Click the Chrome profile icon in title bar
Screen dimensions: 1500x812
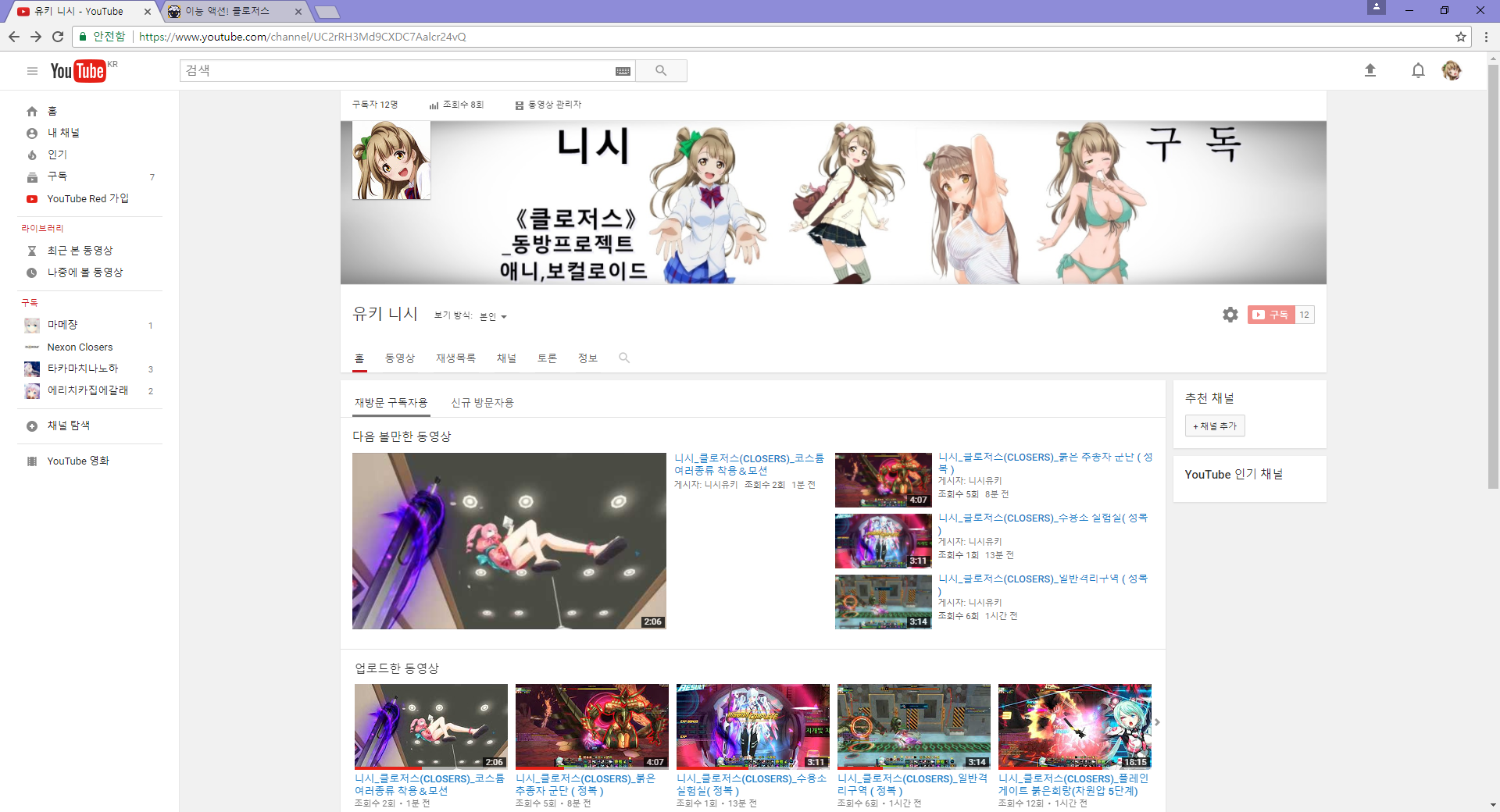(1376, 7)
